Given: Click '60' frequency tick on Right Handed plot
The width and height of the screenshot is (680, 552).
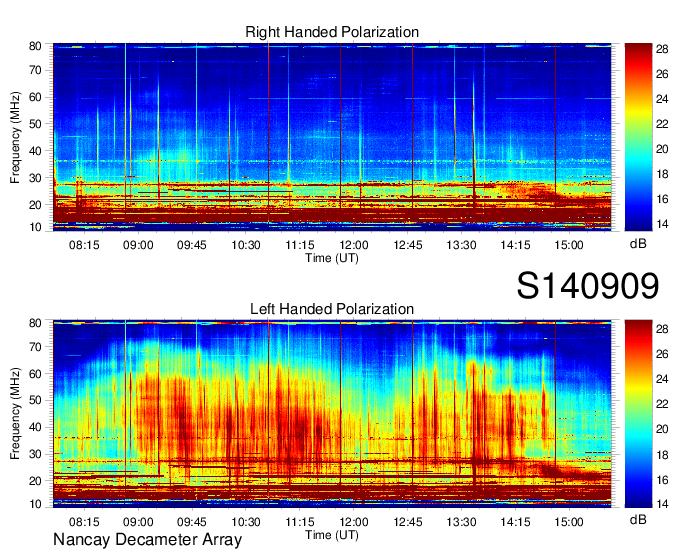Looking at the screenshot, I should coord(35,97).
